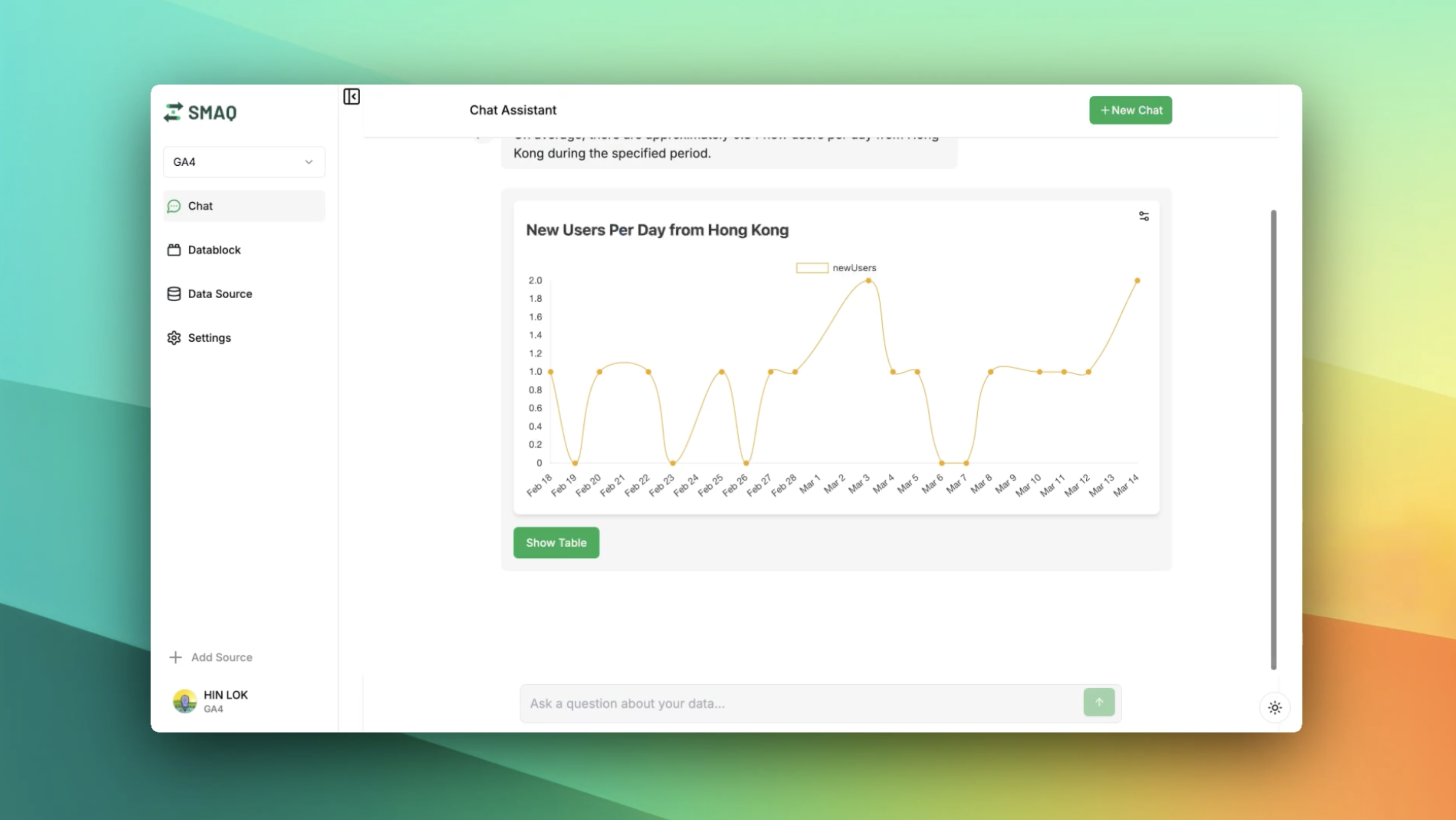Click the Chat Assistant header text
Image resolution: width=1456 pixels, height=820 pixels.
click(513, 111)
